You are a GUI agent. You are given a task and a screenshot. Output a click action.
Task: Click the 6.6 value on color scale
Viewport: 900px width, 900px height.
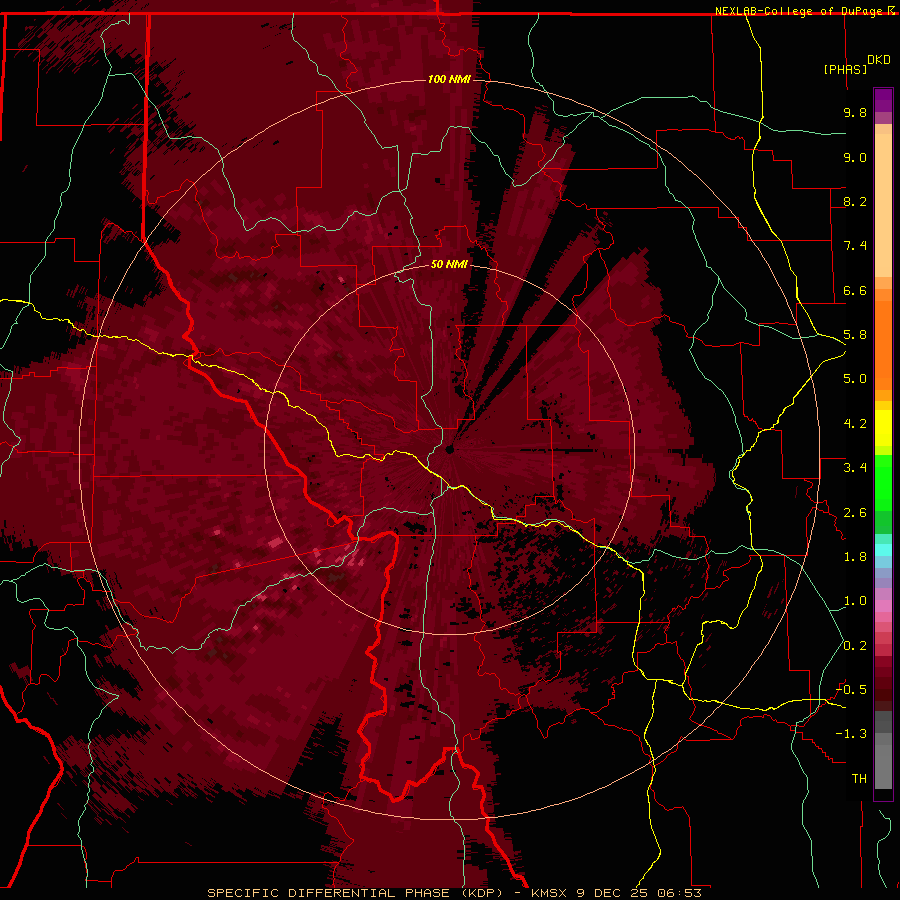pos(855,290)
